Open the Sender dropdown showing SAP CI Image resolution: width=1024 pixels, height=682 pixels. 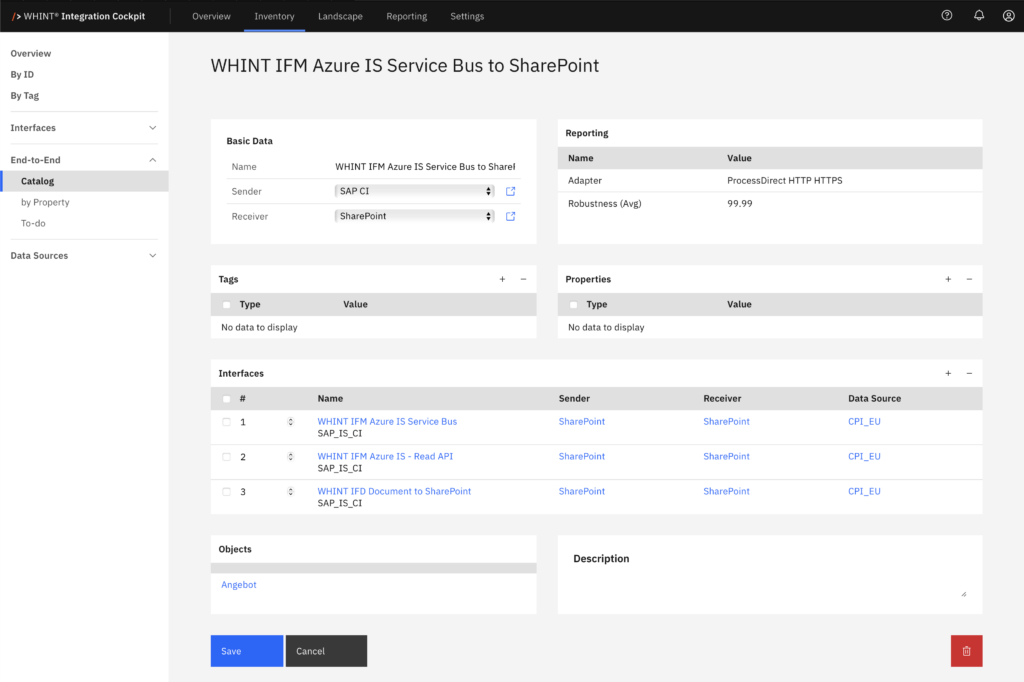(x=415, y=191)
